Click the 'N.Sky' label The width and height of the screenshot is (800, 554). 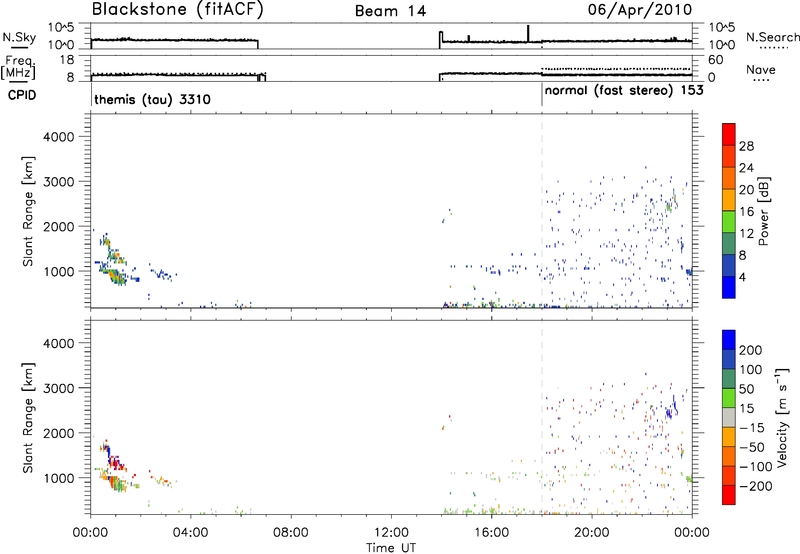pyautogui.click(x=19, y=37)
